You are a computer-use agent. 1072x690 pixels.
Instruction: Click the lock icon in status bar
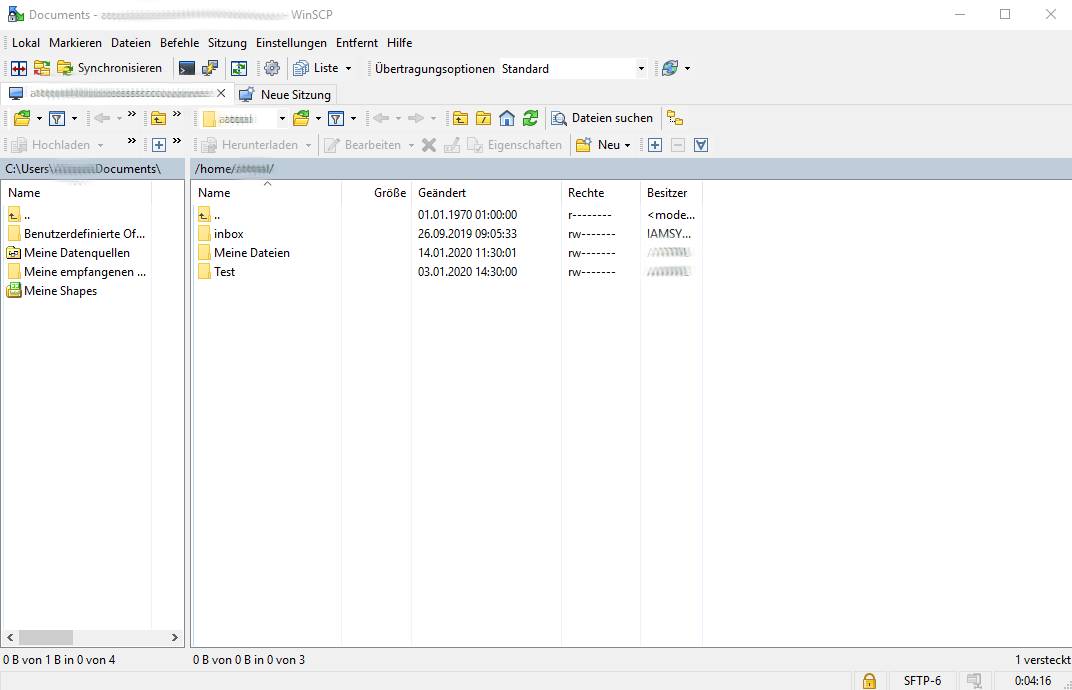click(x=869, y=680)
